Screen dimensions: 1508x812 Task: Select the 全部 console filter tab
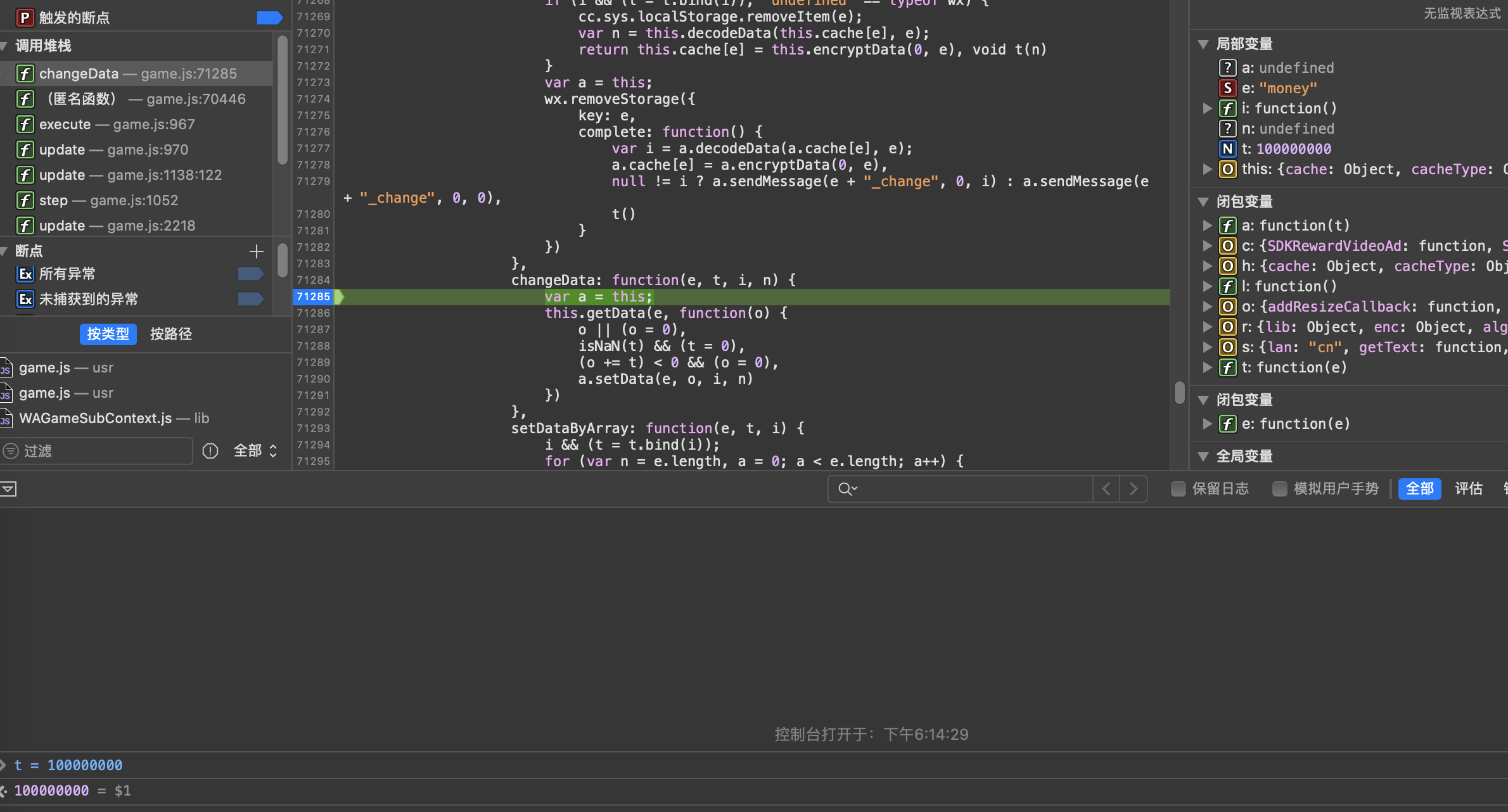[x=1419, y=488]
